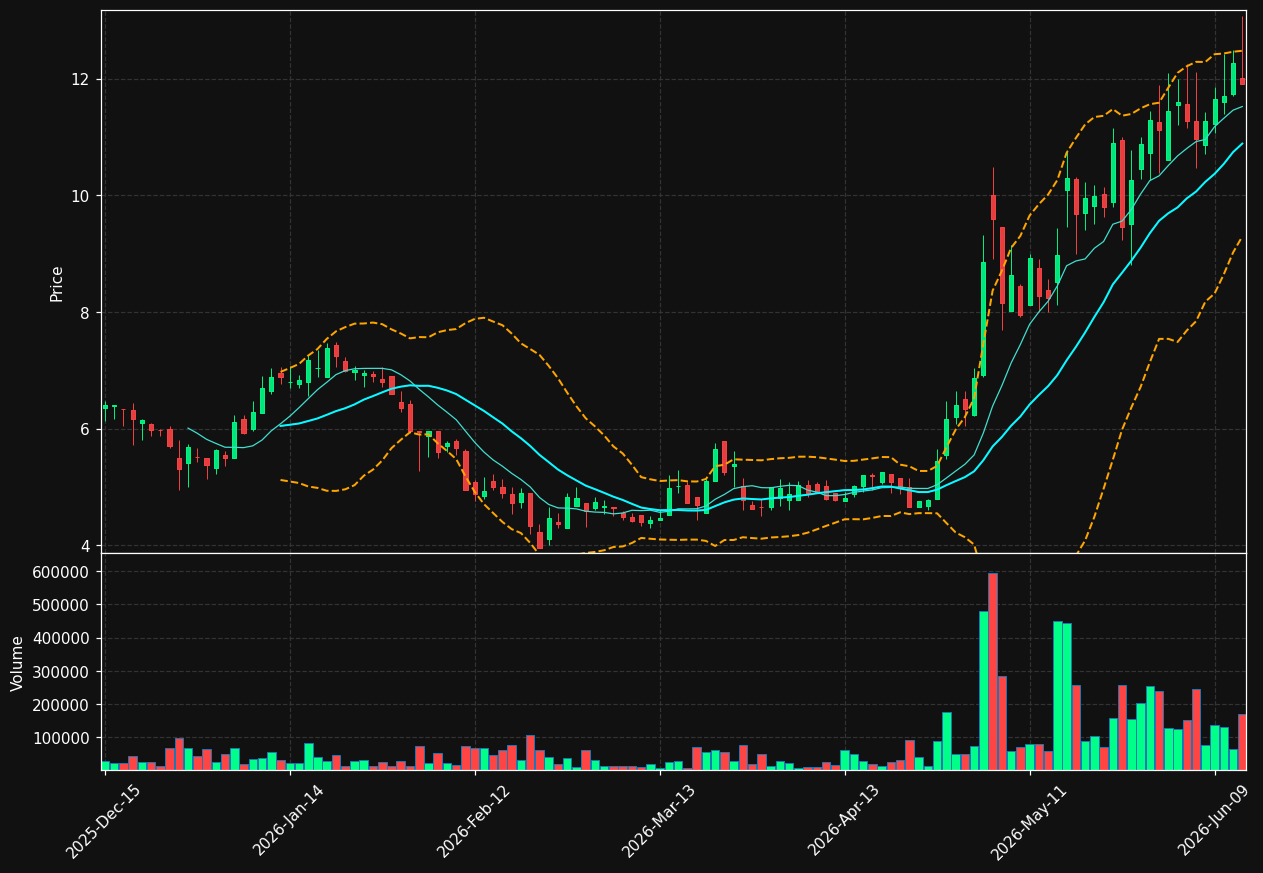The height and width of the screenshot is (873, 1263).
Task: Click the 2026-Mar-13 date label
Action: coord(659,821)
